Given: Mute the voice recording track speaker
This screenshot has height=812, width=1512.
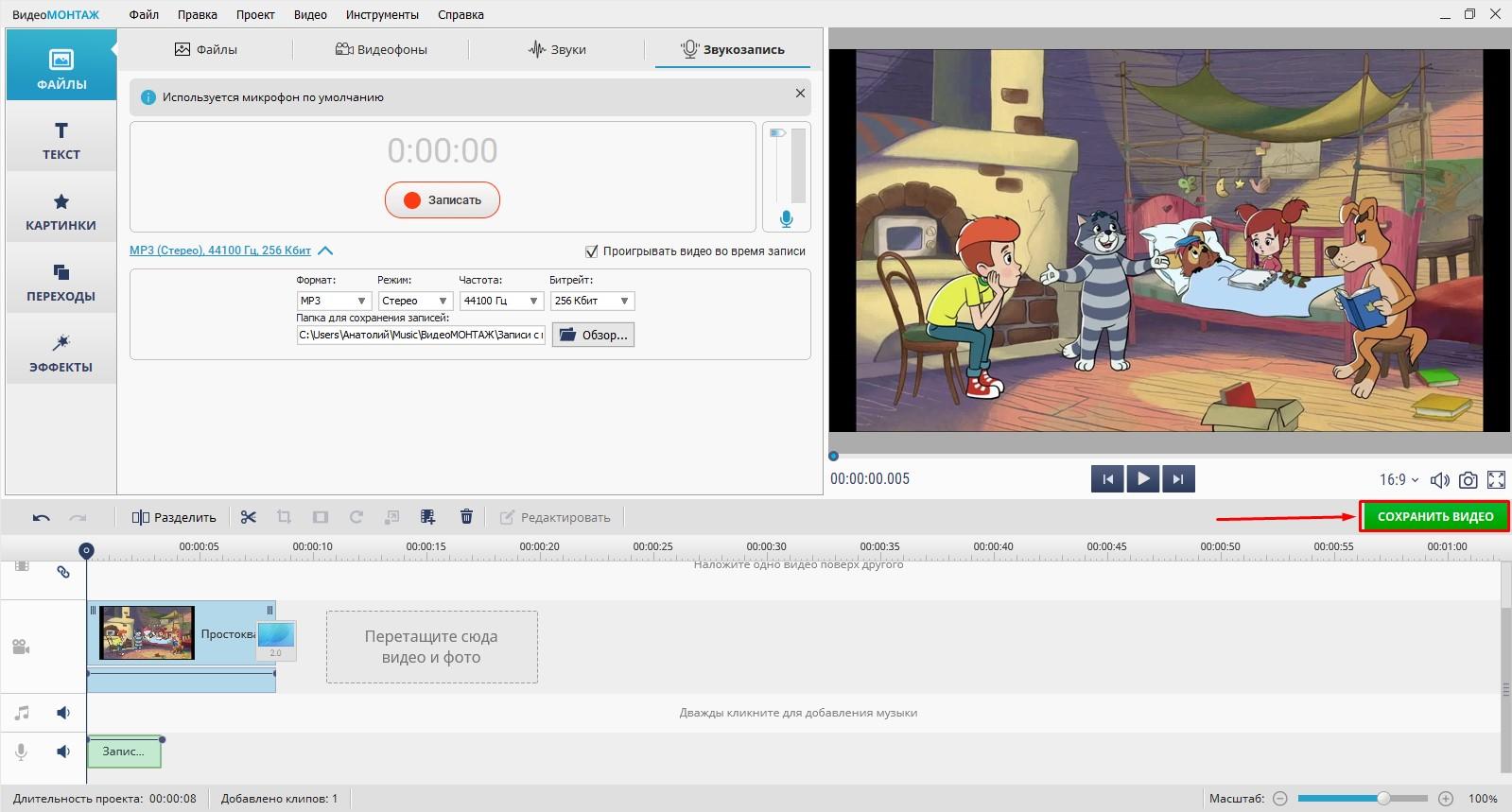Looking at the screenshot, I should pyautogui.click(x=63, y=752).
